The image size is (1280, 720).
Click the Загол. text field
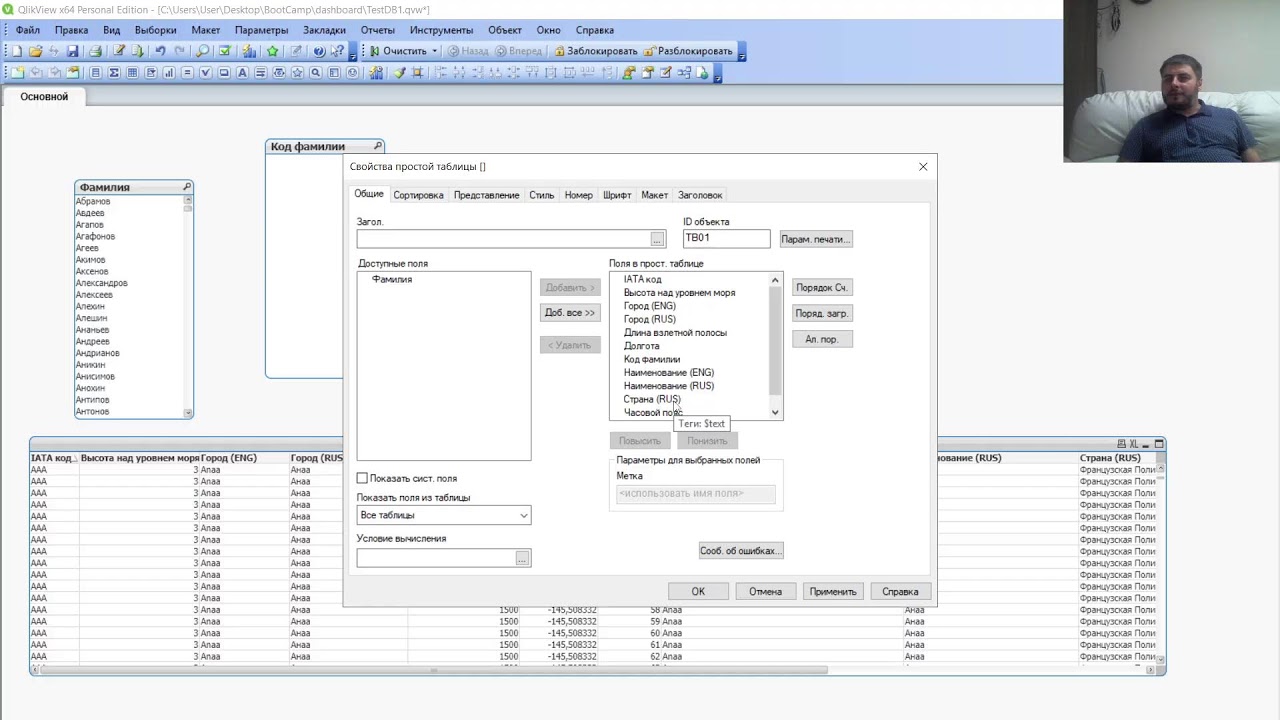503,239
